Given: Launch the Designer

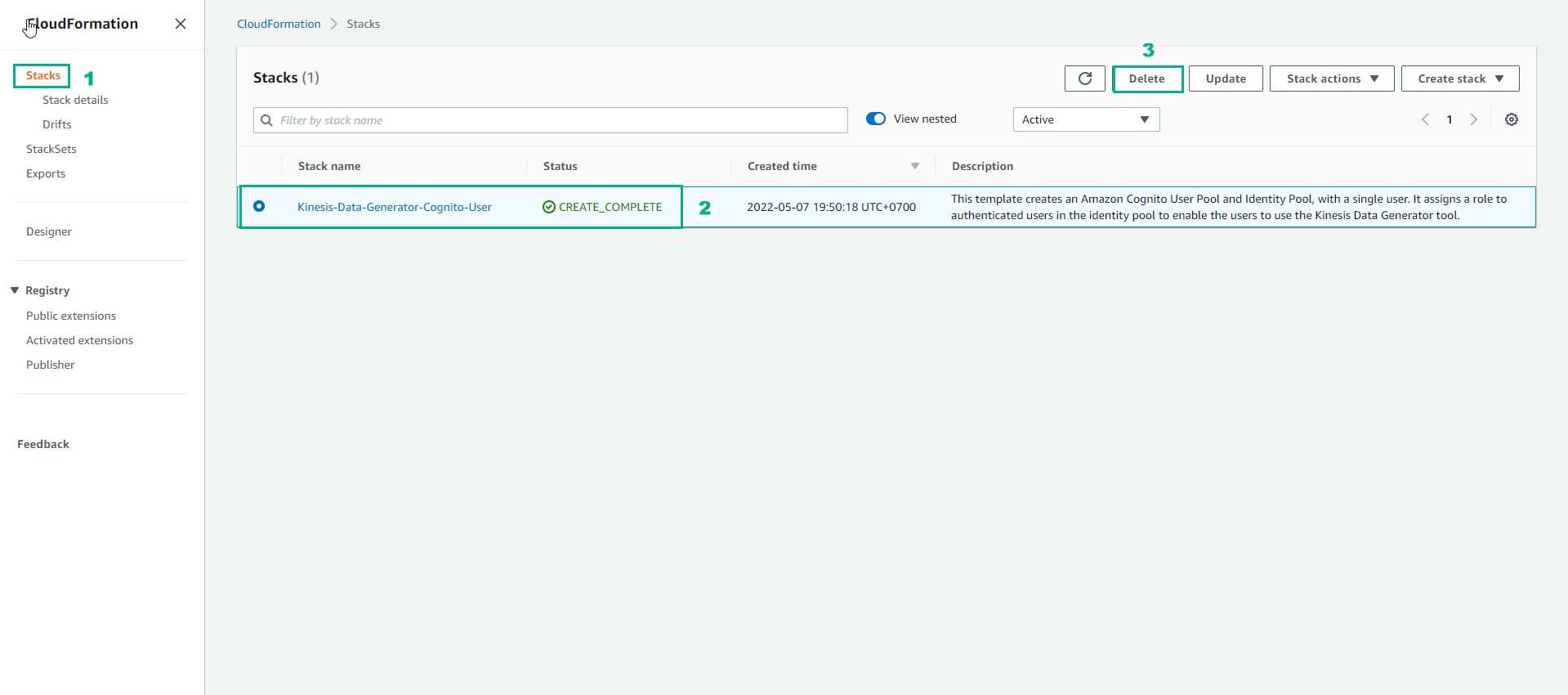Looking at the screenshot, I should (x=49, y=231).
